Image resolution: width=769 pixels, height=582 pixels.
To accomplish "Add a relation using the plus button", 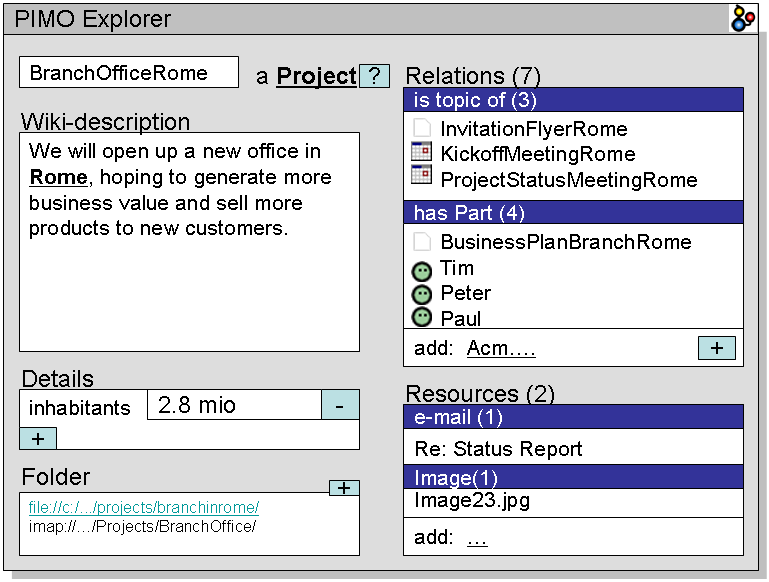I will click(x=716, y=347).
